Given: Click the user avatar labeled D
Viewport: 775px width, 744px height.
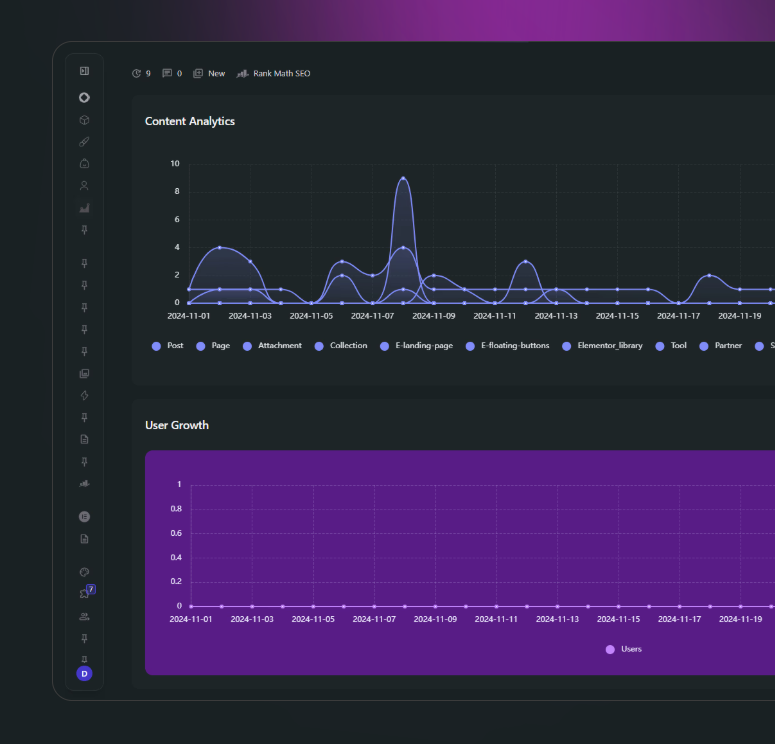Looking at the screenshot, I should pos(84,674).
